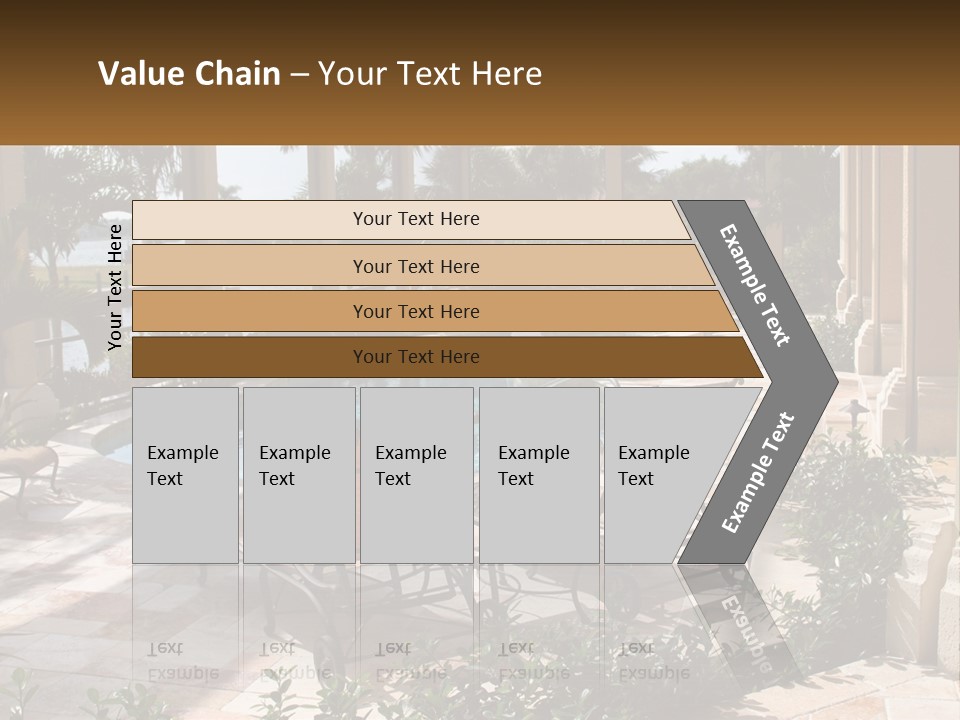Click the middle gray "Example Text" box
Image resolution: width=960 pixels, height=720 pixels.
pyautogui.click(x=415, y=475)
